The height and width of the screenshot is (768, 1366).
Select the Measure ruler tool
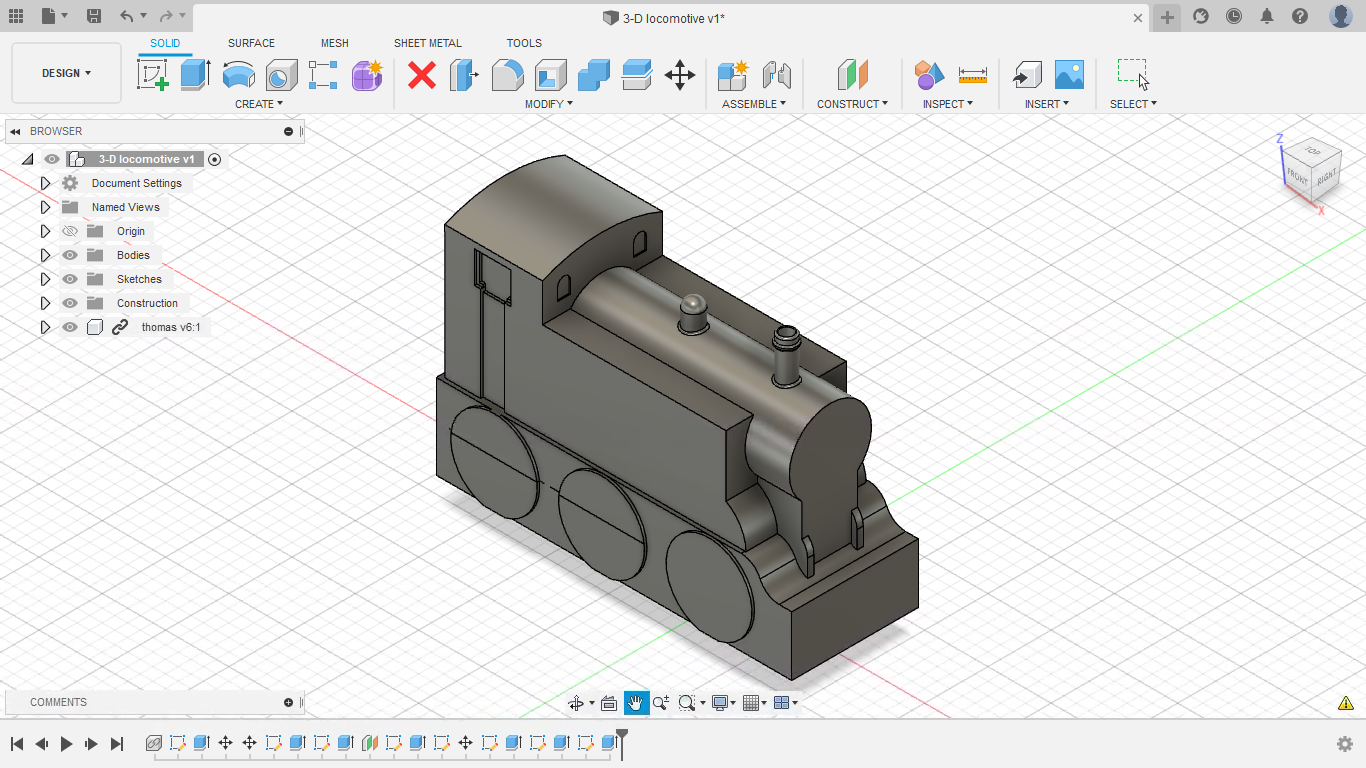pyautogui.click(x=972, y=75)
